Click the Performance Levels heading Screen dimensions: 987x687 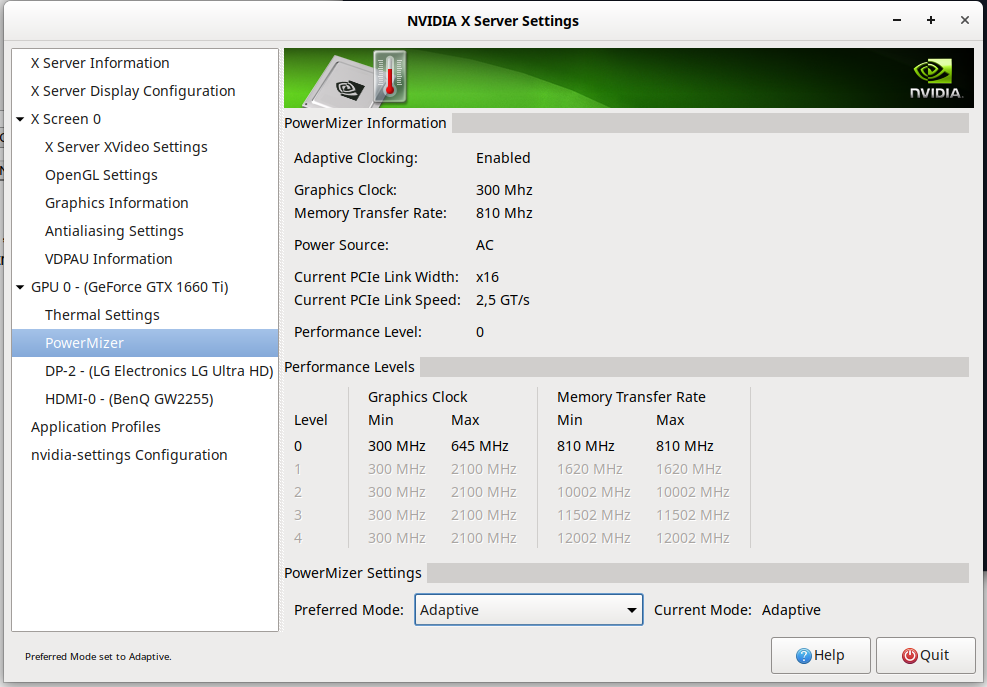[x=349, y=367]
